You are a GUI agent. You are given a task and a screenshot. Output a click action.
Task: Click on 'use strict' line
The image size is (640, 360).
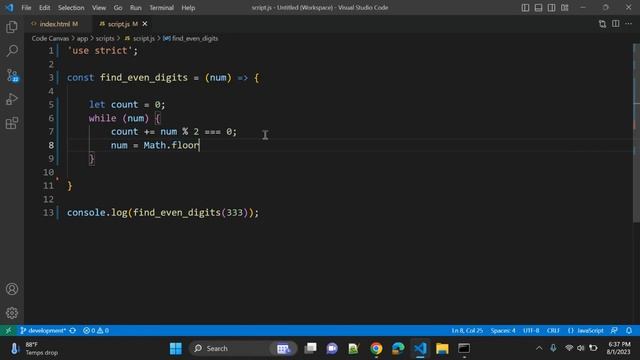click(102, 51)
